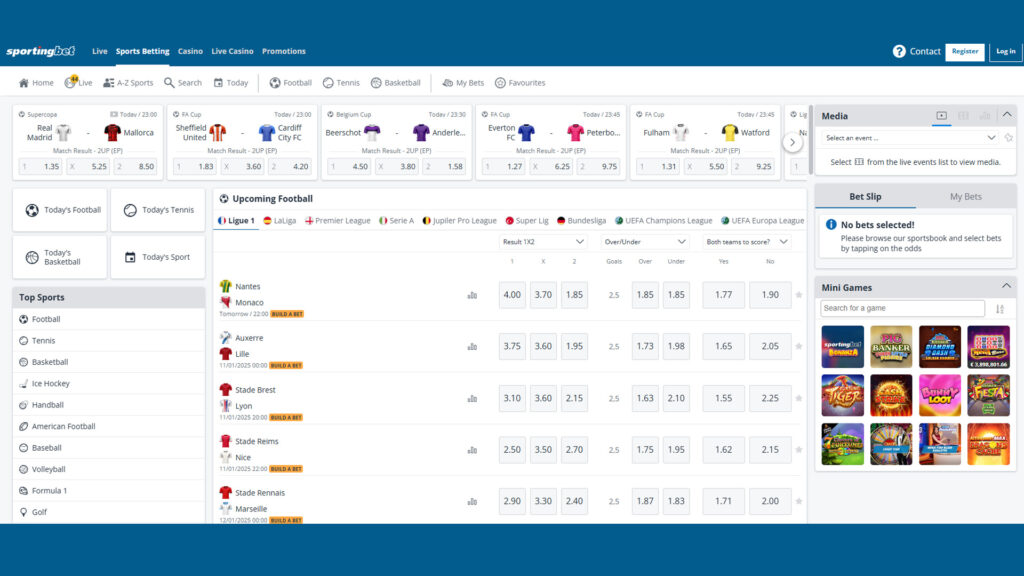The height and width of the screenshot is (576, 1024).
Task: Click sort icon beside game search
Action: [x=1000, y=309]
